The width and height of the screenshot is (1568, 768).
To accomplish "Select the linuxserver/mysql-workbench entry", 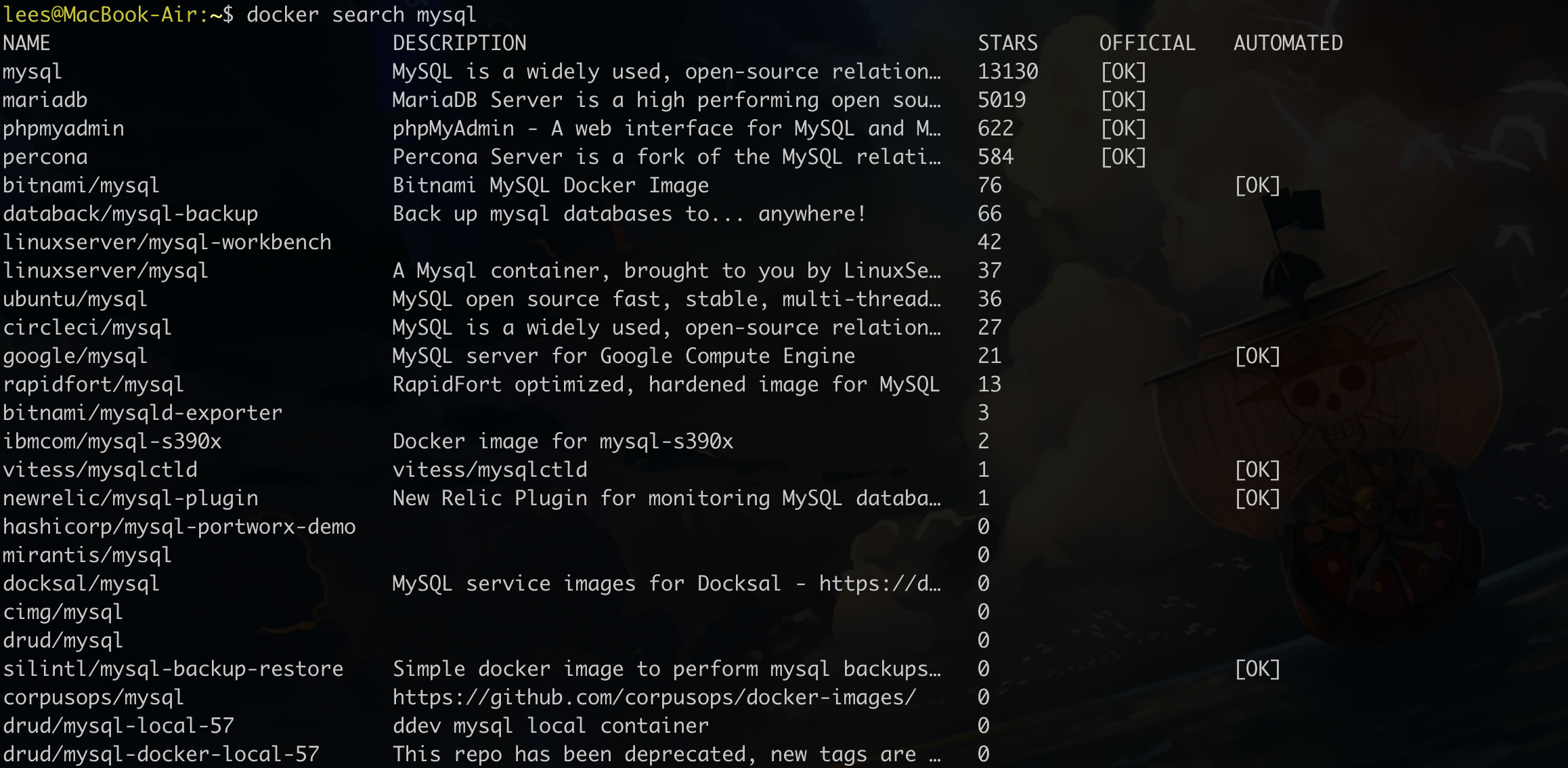I will tap(167, 242).
